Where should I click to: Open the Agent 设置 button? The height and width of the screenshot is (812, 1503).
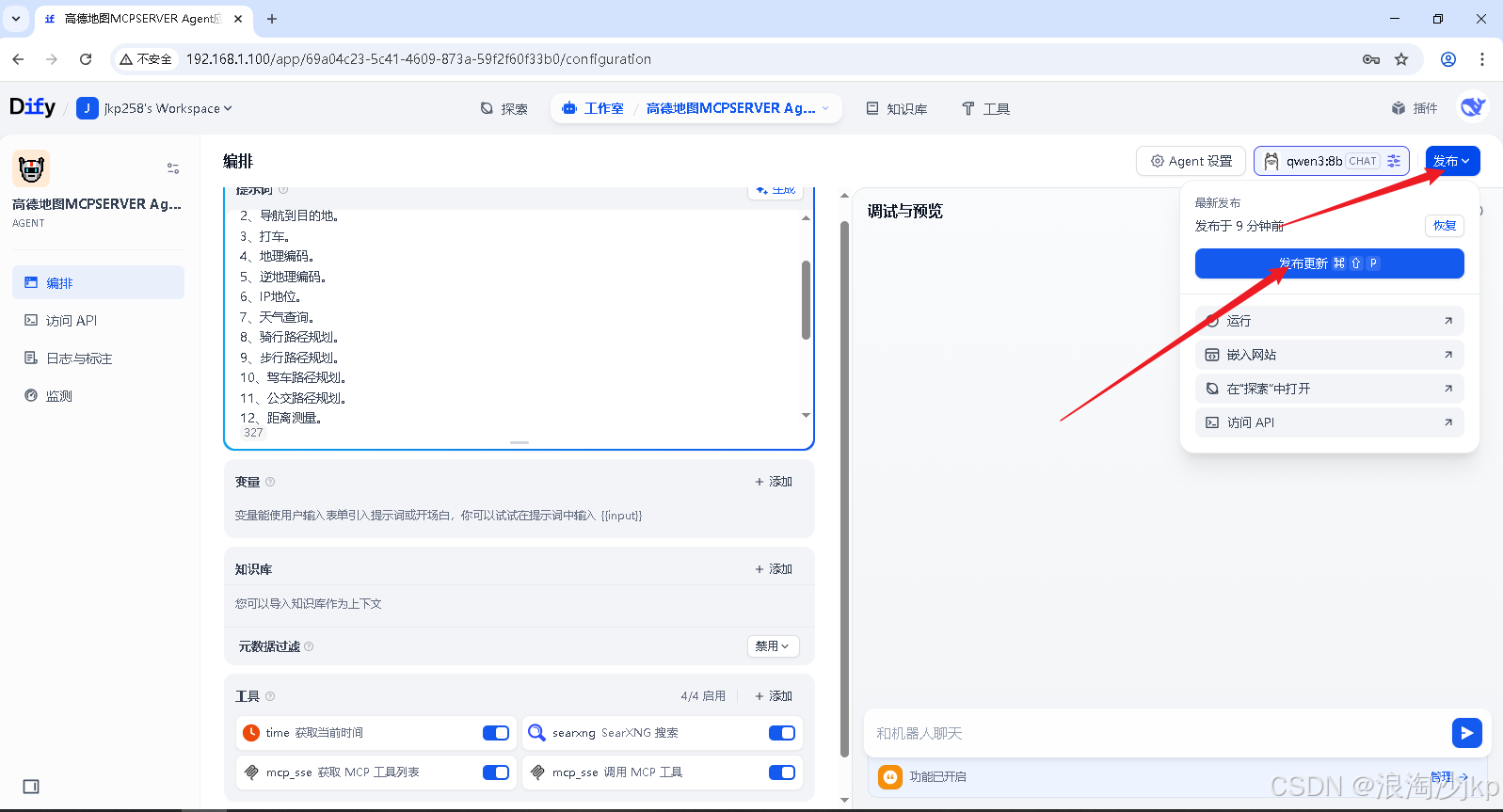[1191, 161]
